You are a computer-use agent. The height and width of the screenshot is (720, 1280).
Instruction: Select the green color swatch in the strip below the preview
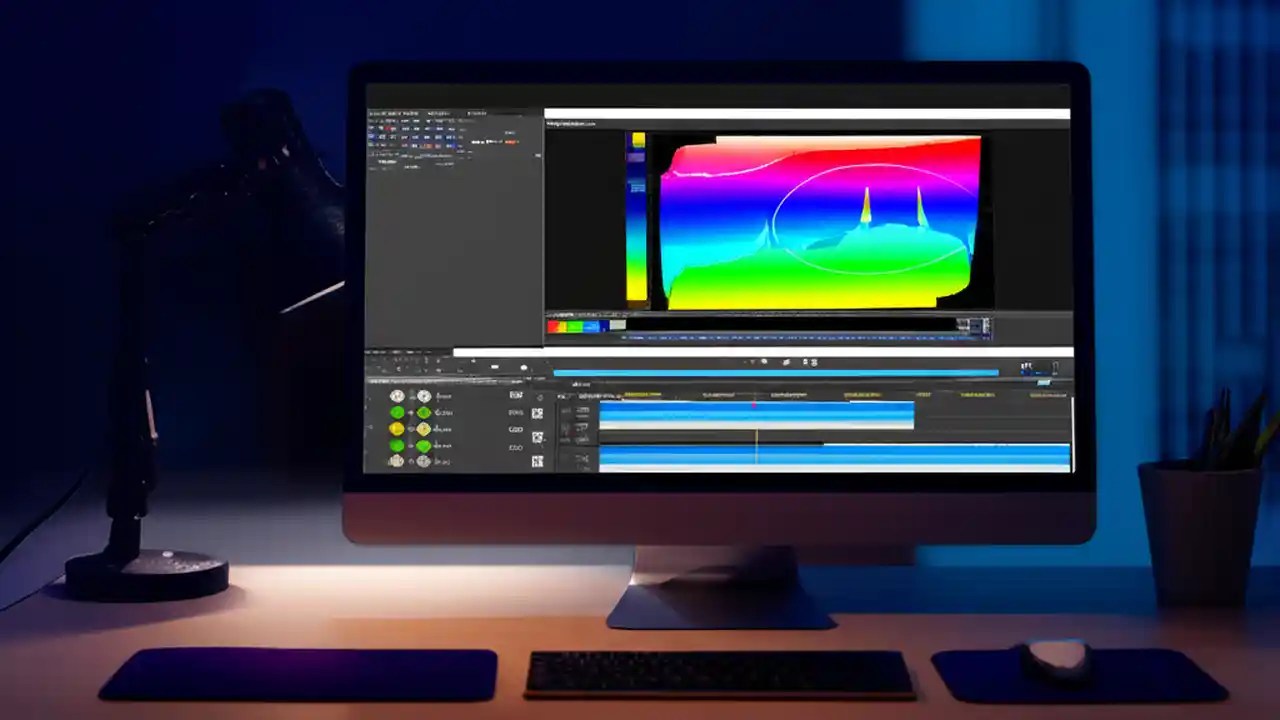click(576, 326)
